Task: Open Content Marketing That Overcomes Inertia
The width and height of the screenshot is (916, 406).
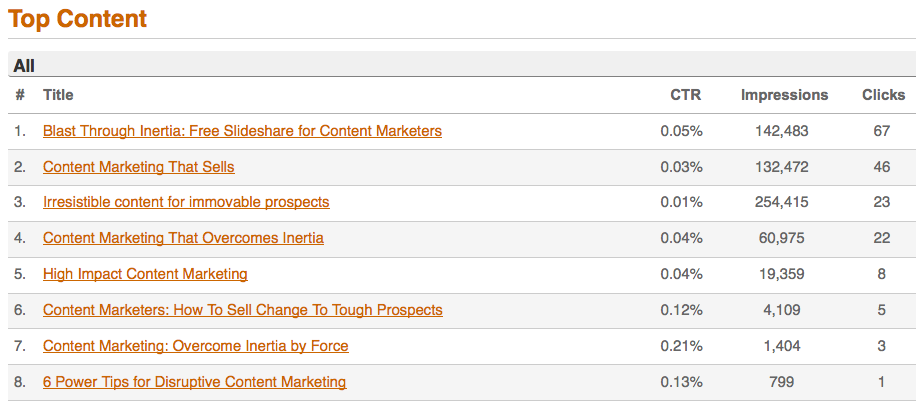Action: (x=183, y=238)
